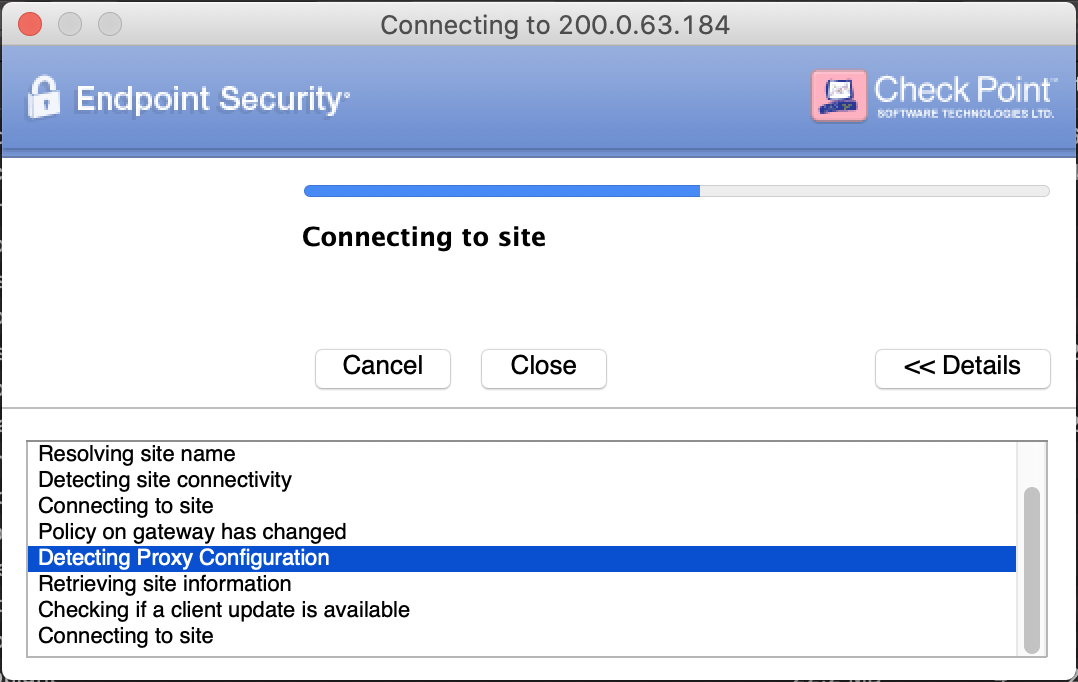Click the blue connection progress bar

(x=500, y=190)
